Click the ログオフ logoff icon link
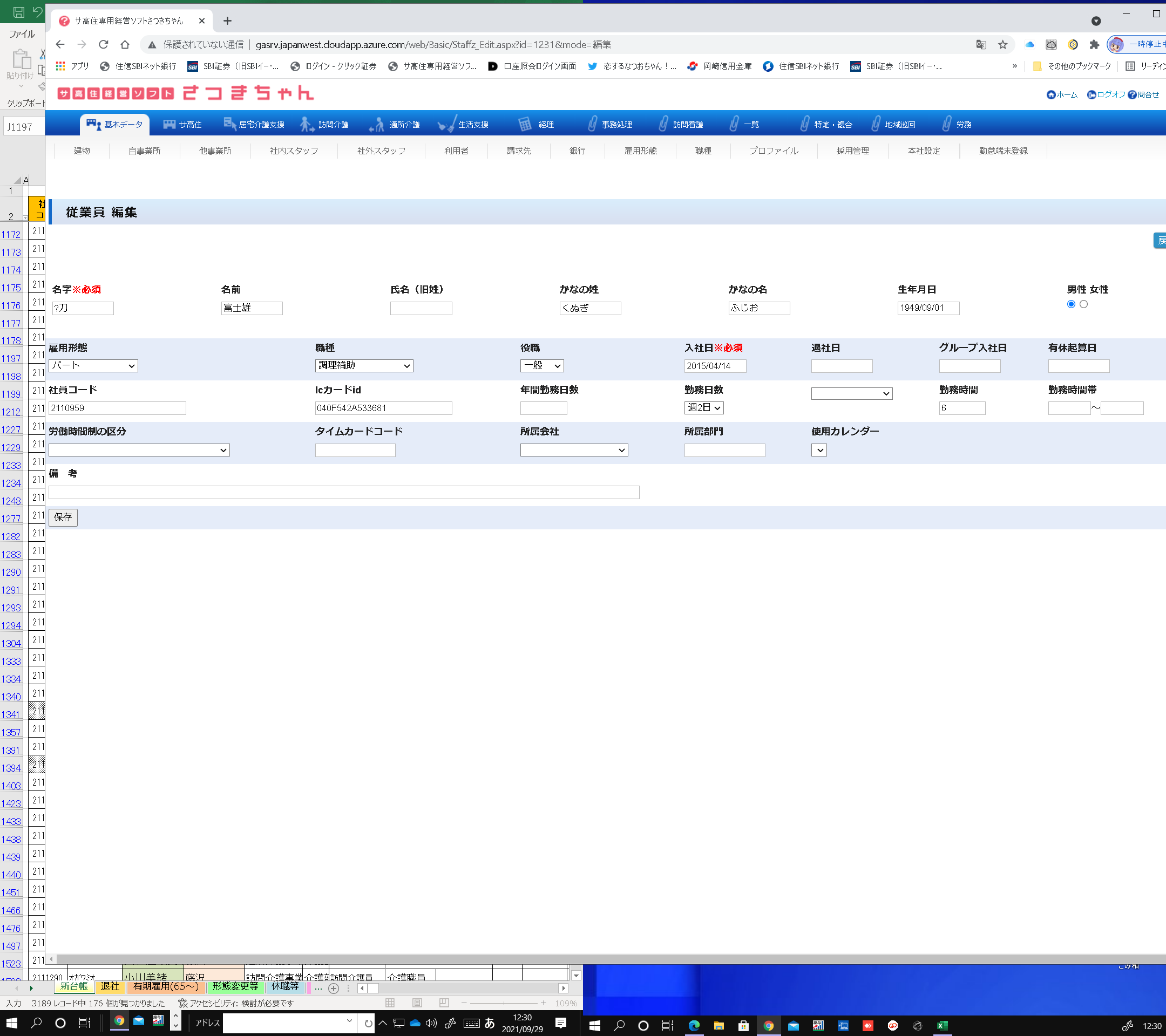This screenshot has height=1036, width=1166. tap(1092, 94)
